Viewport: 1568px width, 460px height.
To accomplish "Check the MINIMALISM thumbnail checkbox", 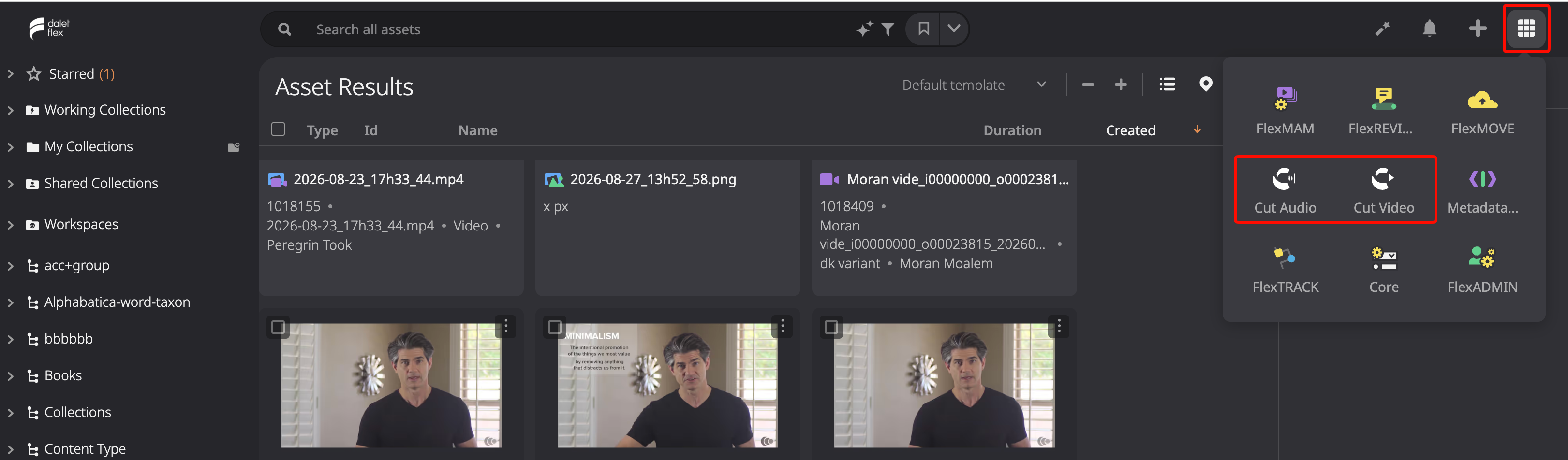I will [x=555, y=327].
